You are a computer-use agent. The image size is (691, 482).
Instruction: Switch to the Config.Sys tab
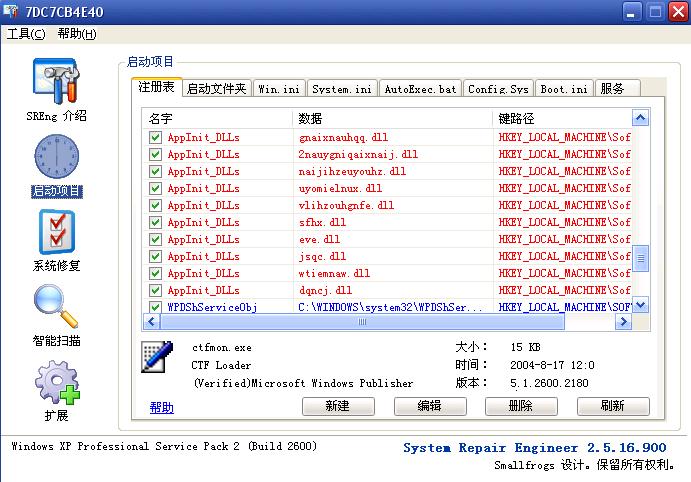coord(498,89)
